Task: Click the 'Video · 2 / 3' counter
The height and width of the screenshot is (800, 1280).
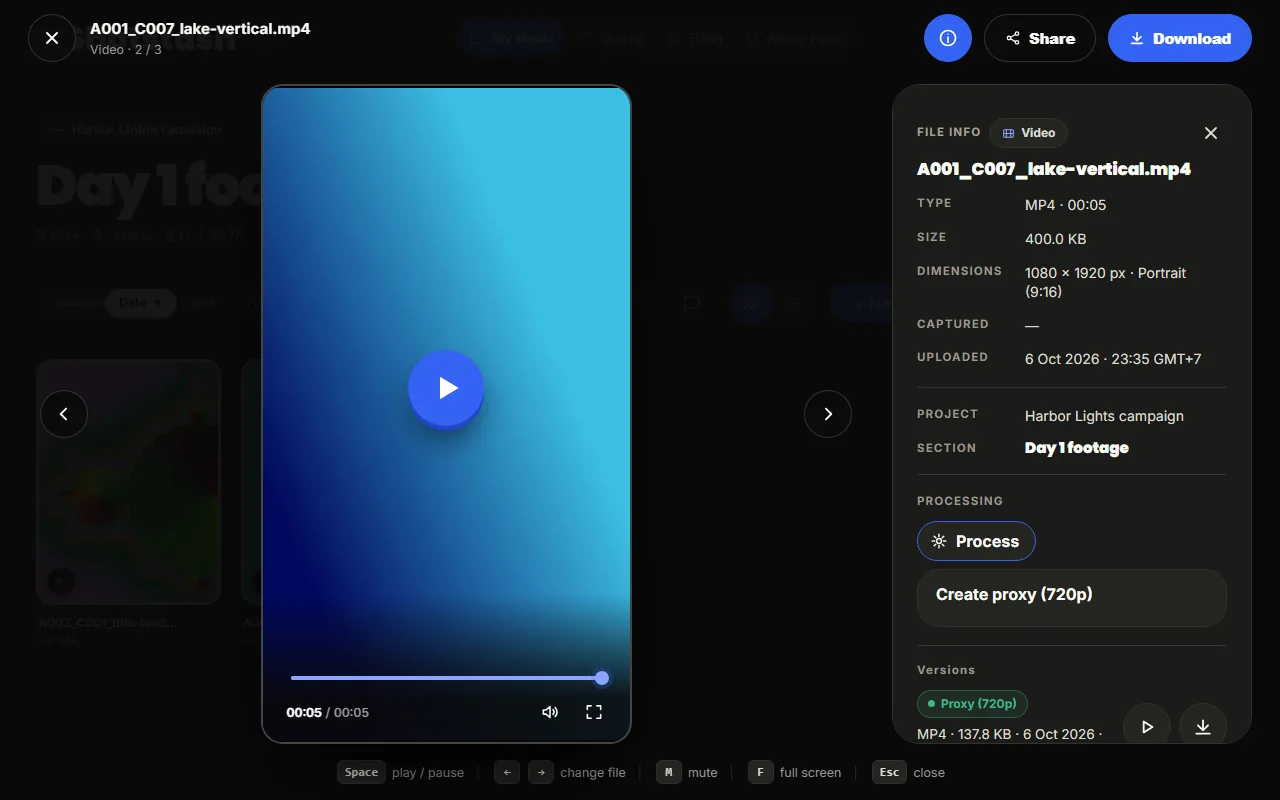Action: click(x=126, y=49)
